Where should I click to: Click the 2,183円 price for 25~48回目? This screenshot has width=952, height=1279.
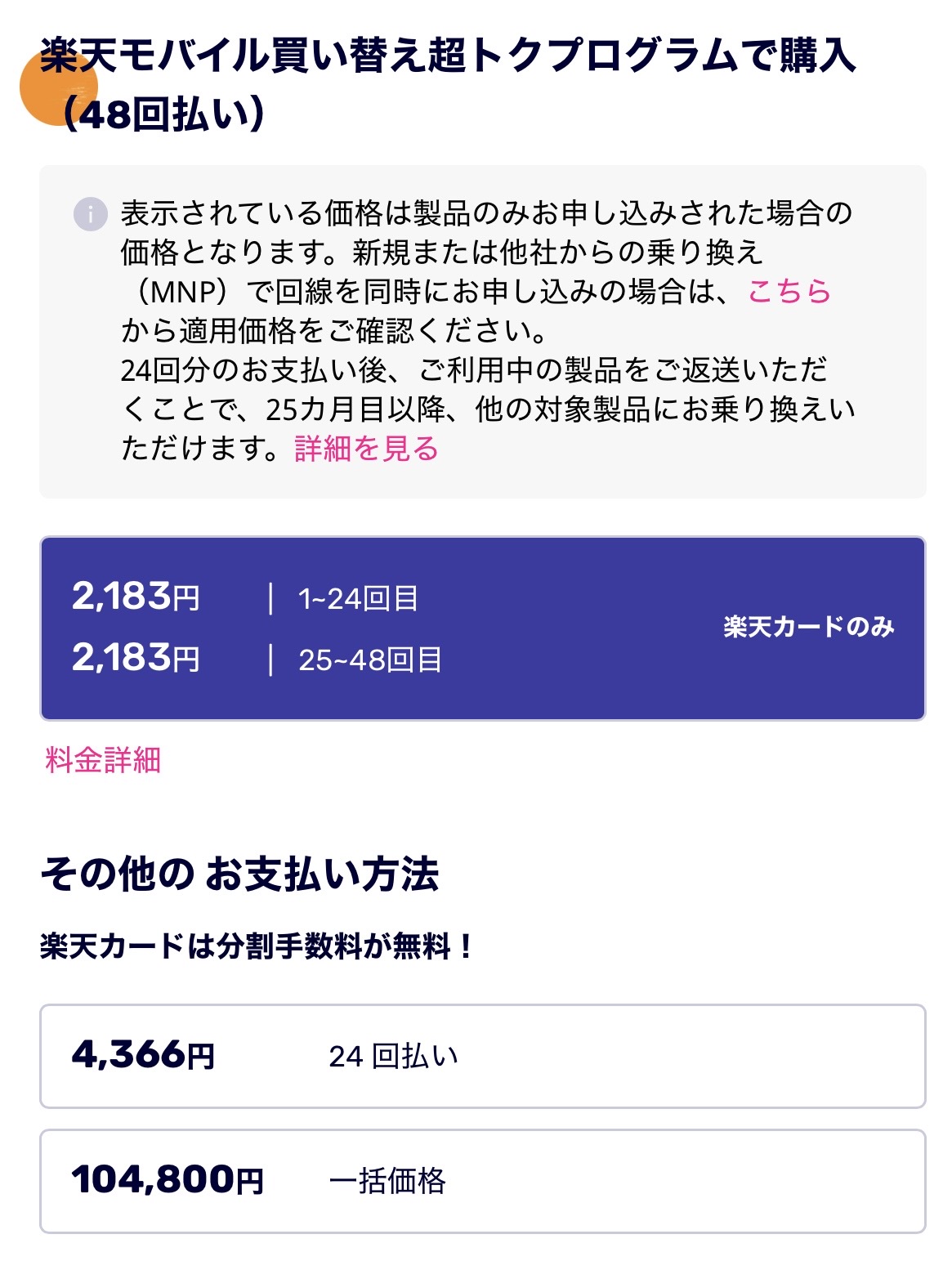click(136, 658)
